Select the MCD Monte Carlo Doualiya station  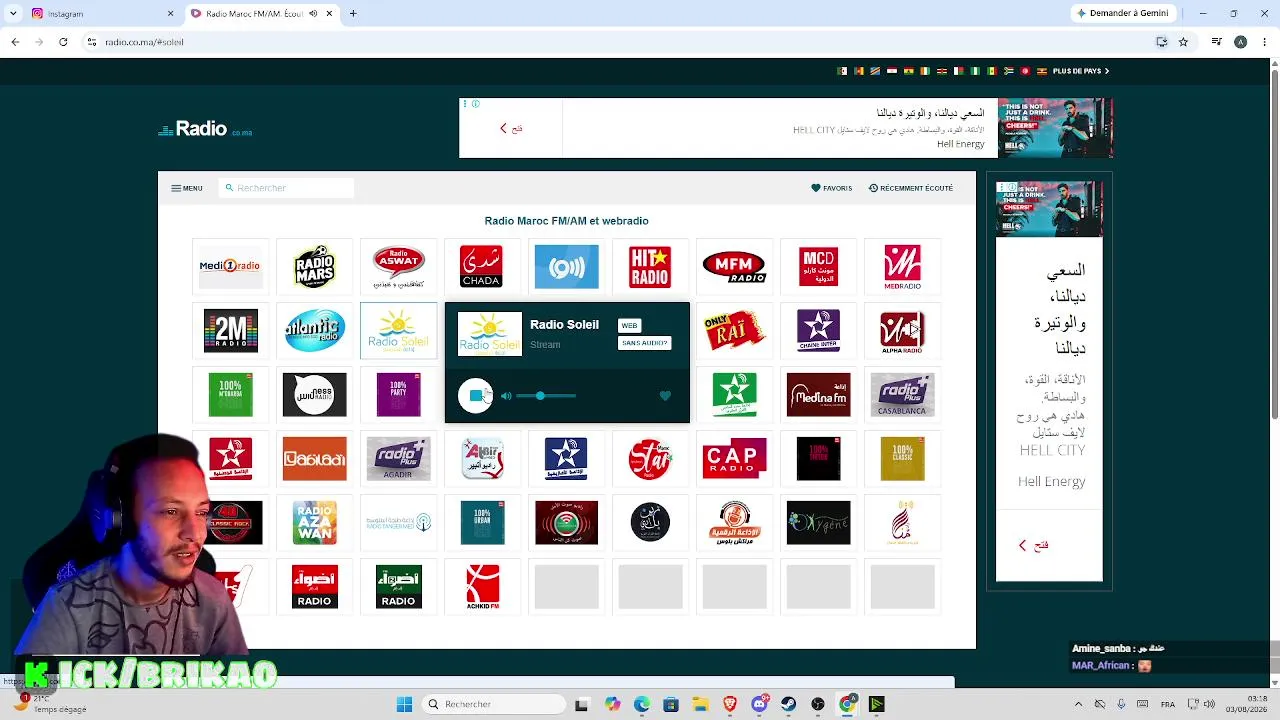(x=818, y=267)
